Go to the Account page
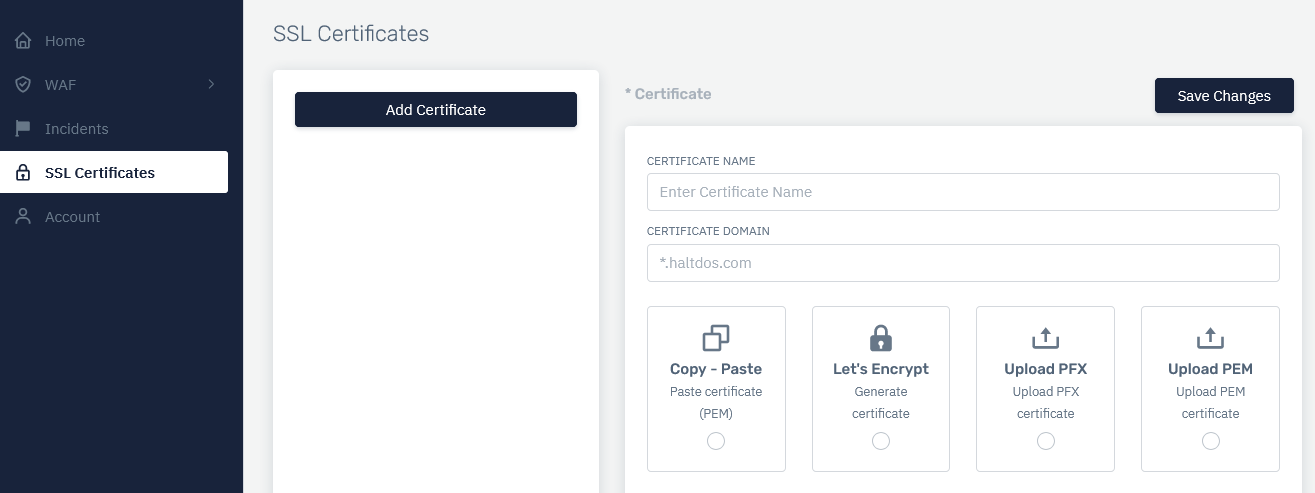Screen dimensions: 1315x493 pos(72,217)
